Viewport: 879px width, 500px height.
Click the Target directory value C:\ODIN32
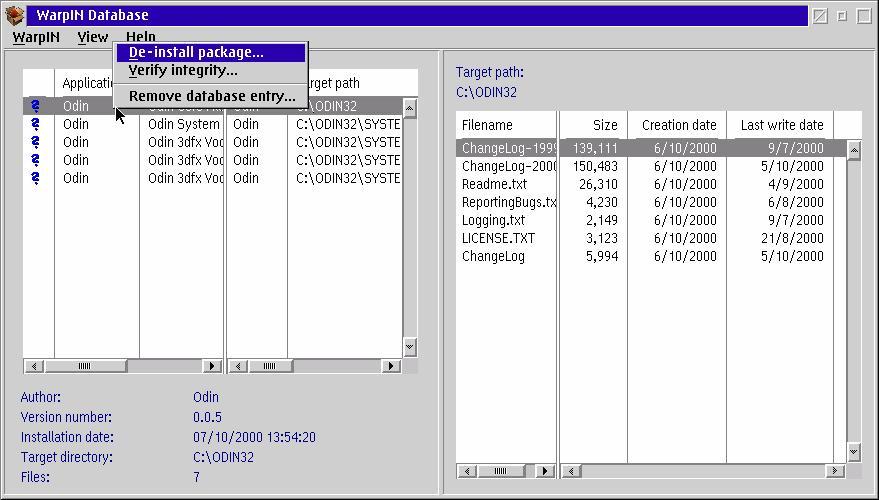[x=223, y=457]
